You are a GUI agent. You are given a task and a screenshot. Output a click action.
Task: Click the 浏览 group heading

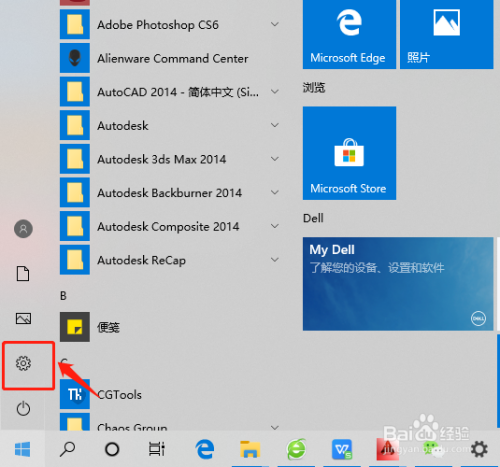point(314,88)
